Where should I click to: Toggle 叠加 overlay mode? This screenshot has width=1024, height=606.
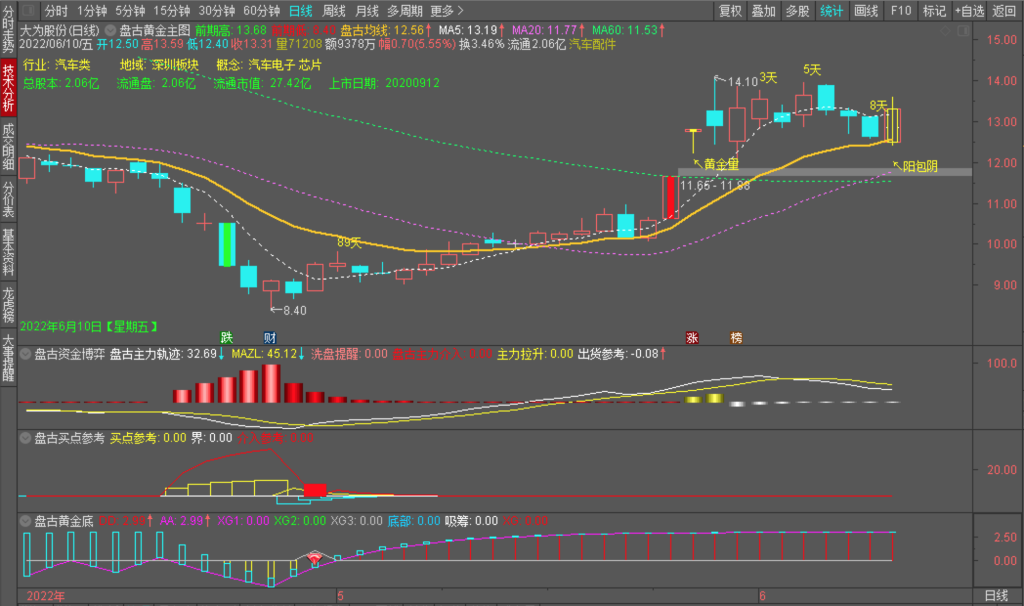click(763, 11)
